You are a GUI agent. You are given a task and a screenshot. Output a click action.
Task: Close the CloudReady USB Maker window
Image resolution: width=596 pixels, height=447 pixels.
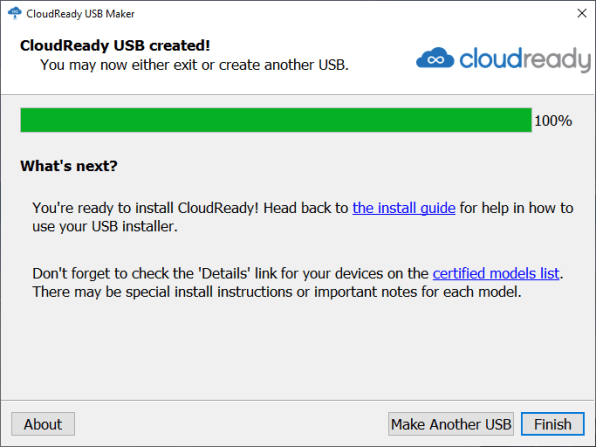582,13
